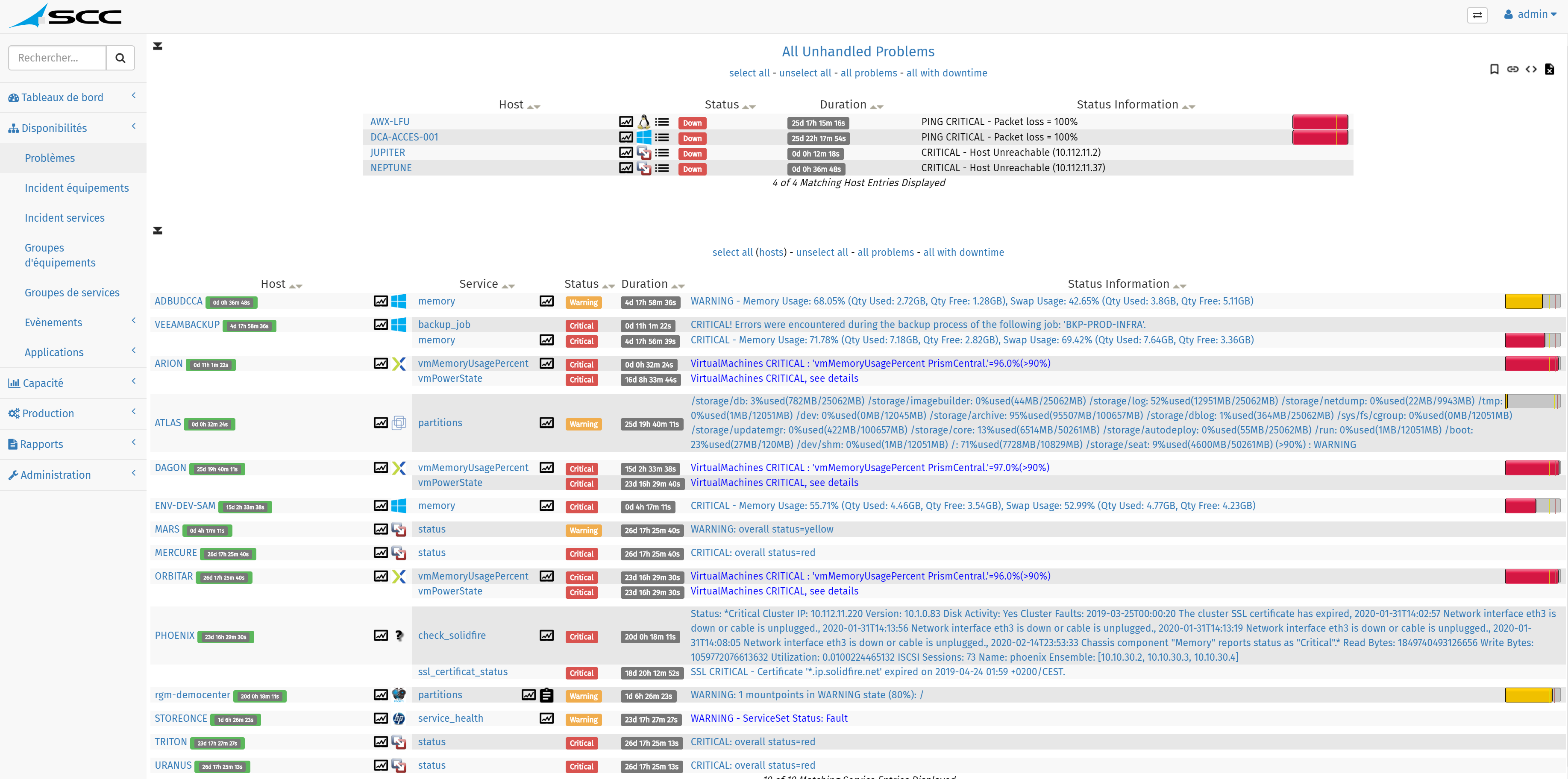The height and width of the screenshot is (779, 1568).
Task: Open VEEAMBACKUP host link
Action: point(187,325)
